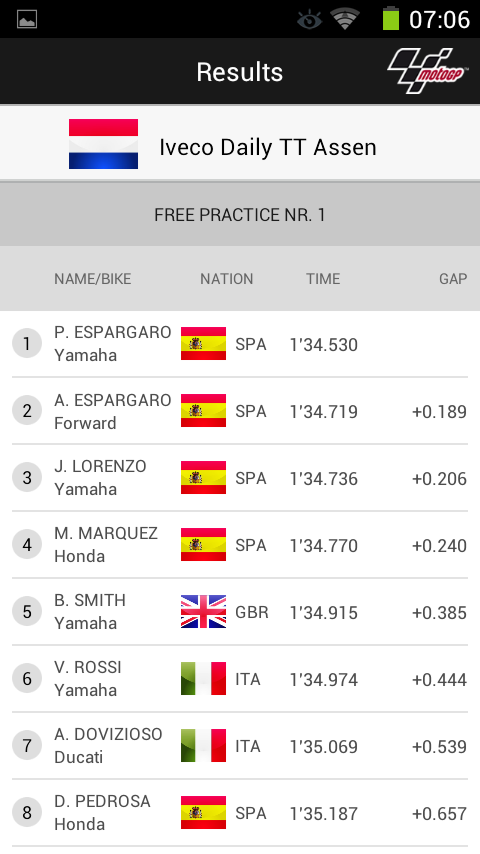The width and height of the screenshot is (480, 854).
Task: Tap the Spanish flag in D. Pedrosa's row
Action: pos(203,813)
